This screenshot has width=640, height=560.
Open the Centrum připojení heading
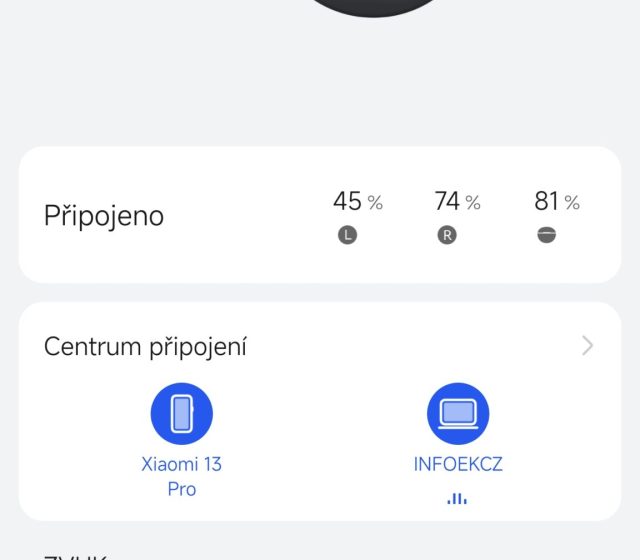pyautogui.click(x=146, y=347)
